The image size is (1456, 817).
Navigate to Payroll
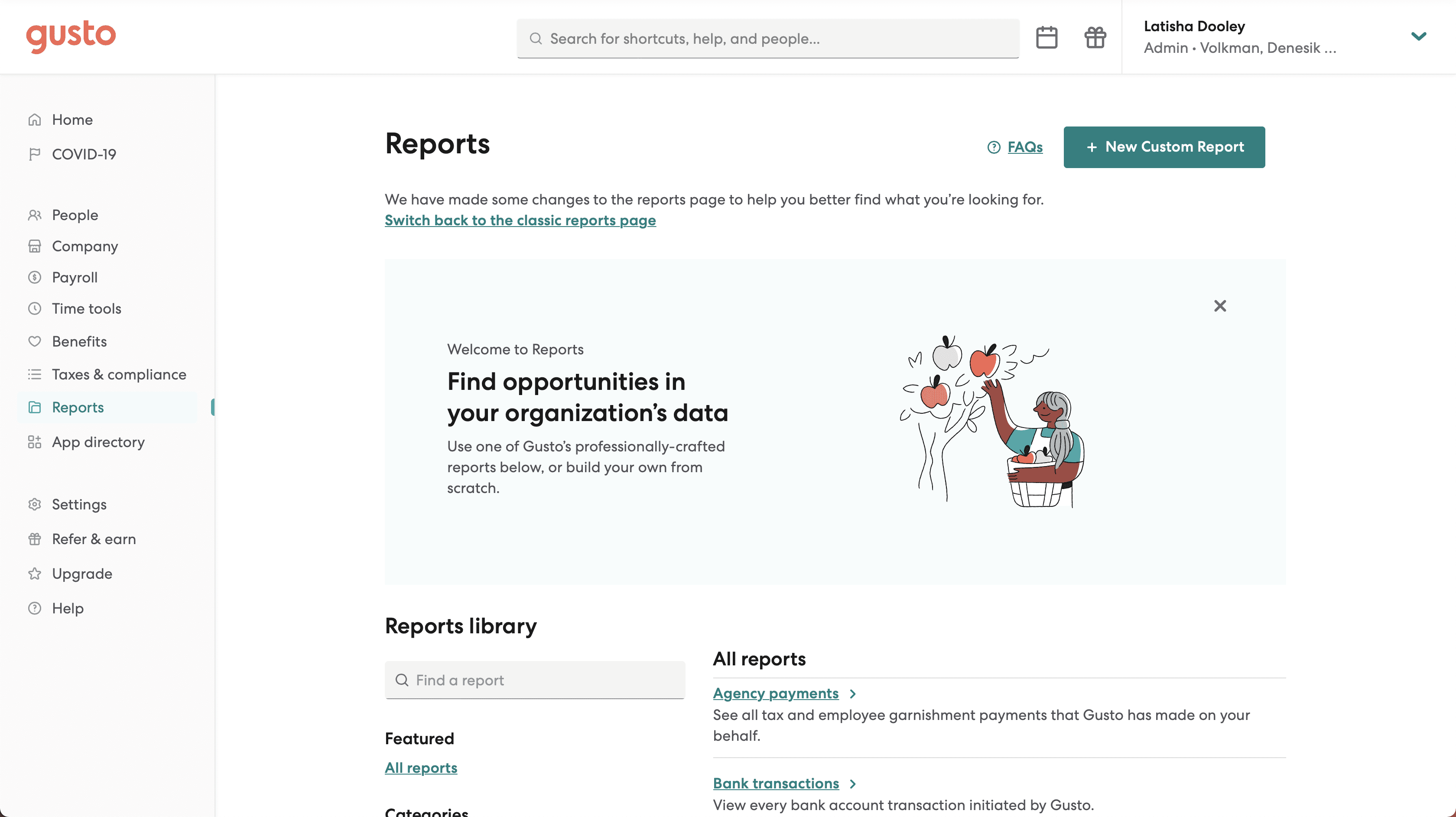point(75,277)
